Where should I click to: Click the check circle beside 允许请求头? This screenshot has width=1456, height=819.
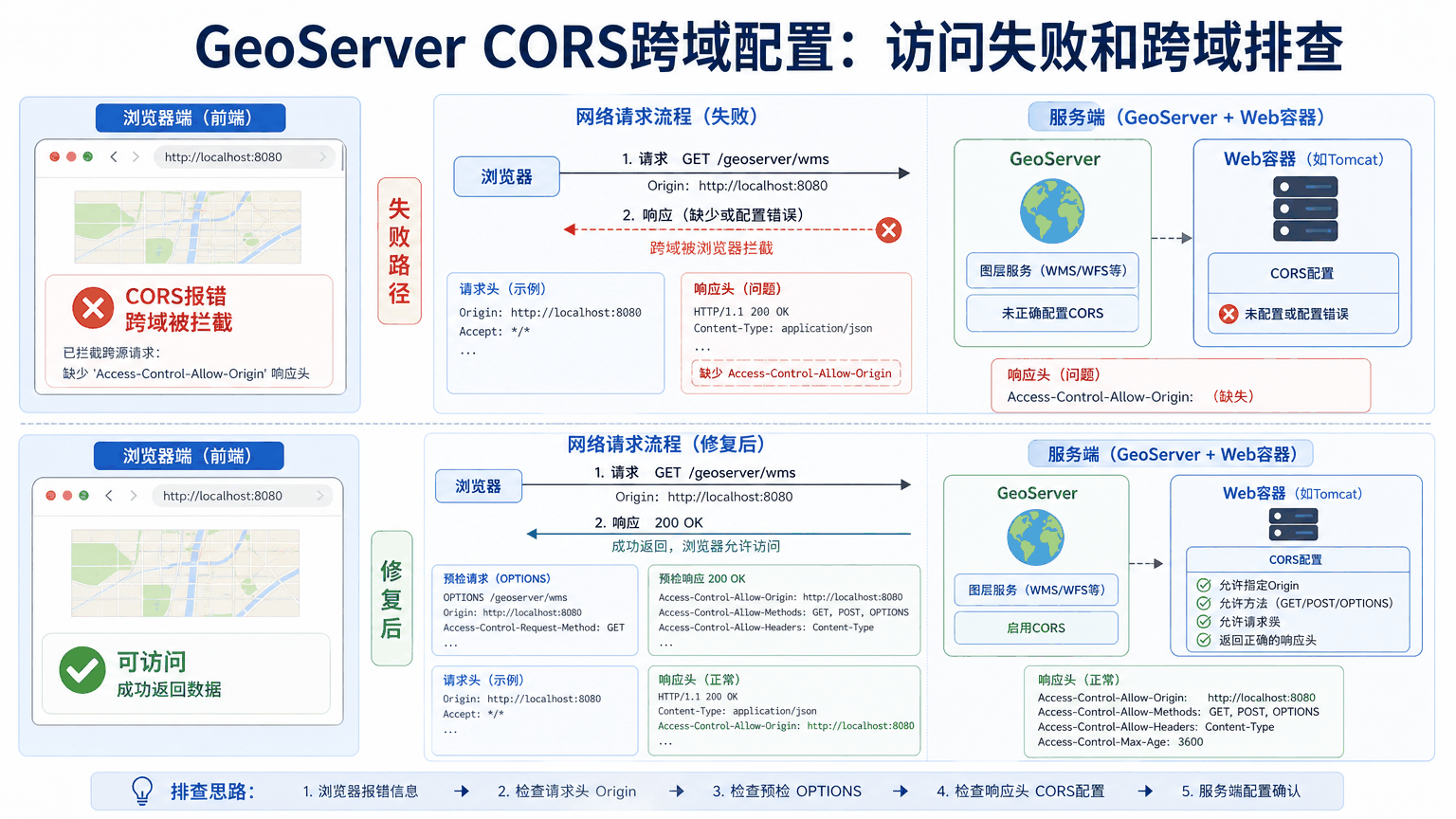coord(1204,621)
